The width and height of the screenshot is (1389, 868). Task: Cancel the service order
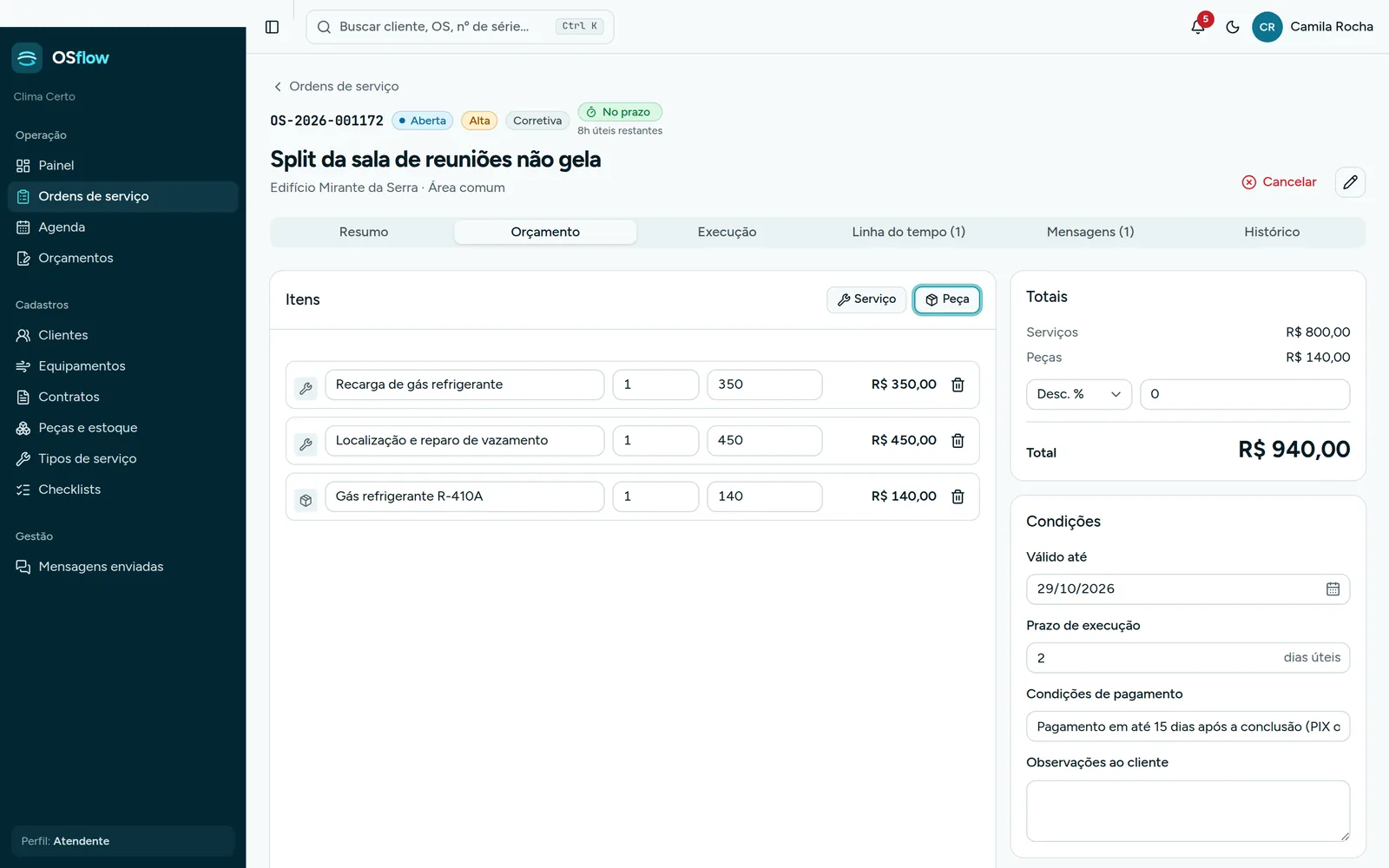click(1280, 182)
